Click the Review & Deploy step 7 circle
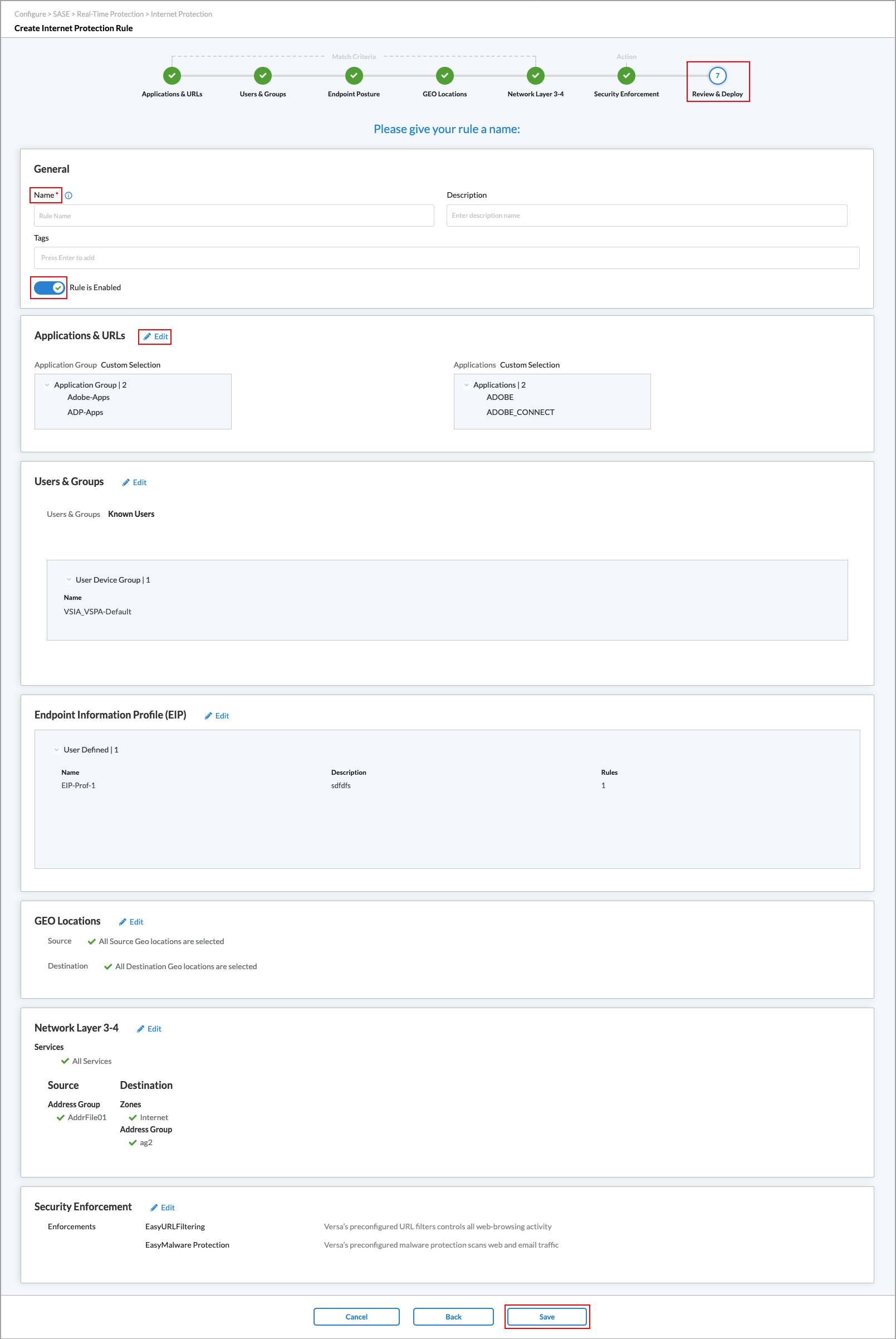The height and width of the screenshot is (1339, 896). click(717, 75)
